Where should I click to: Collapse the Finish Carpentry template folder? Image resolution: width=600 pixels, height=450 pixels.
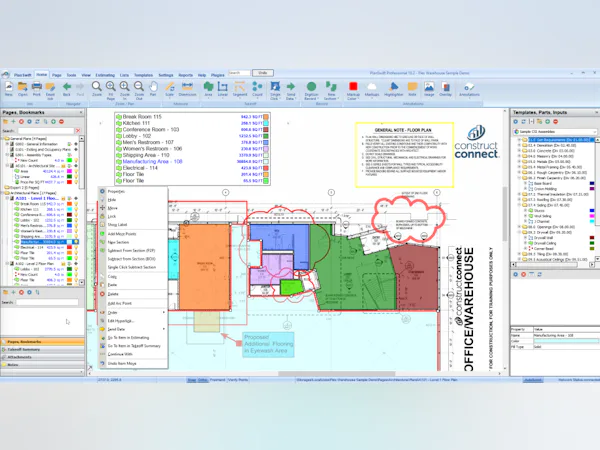(519, 178)
